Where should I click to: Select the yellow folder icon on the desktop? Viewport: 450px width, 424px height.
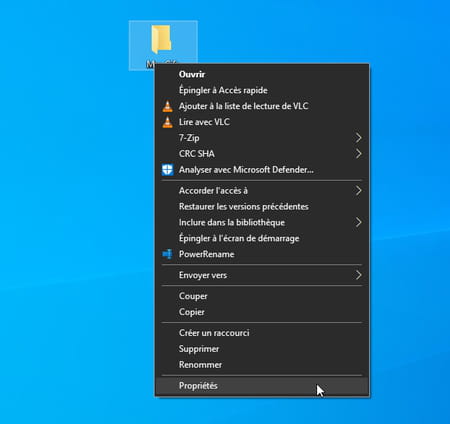click(x=162, y=39)
